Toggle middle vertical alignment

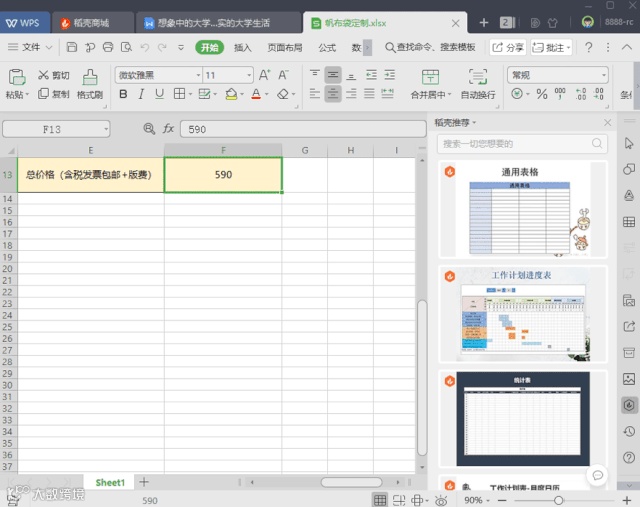tap(333, 75)
